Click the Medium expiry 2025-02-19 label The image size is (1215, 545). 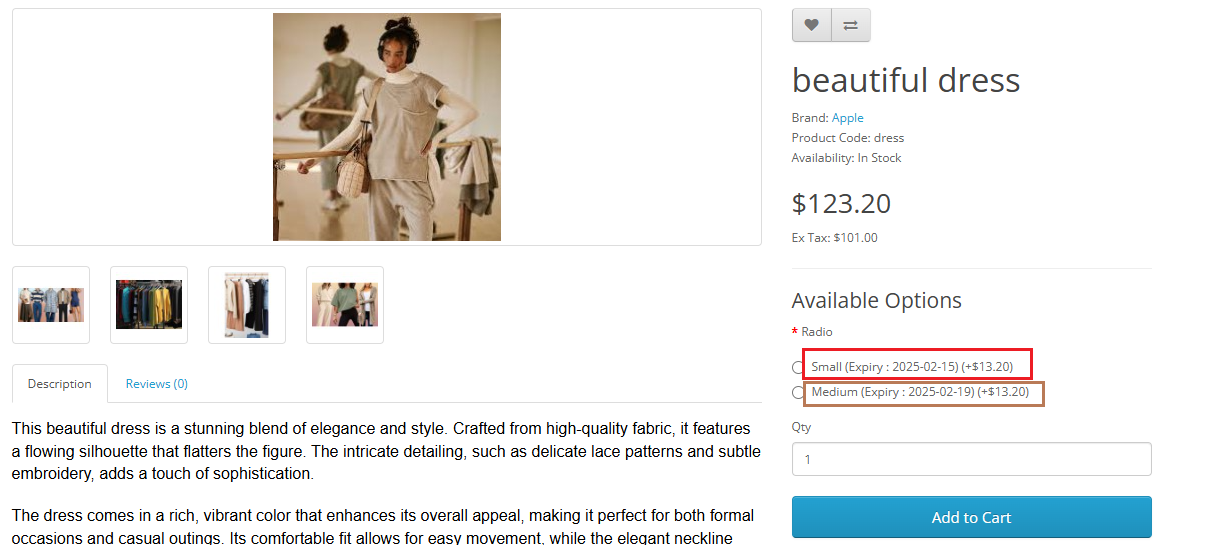coord(920,392)
